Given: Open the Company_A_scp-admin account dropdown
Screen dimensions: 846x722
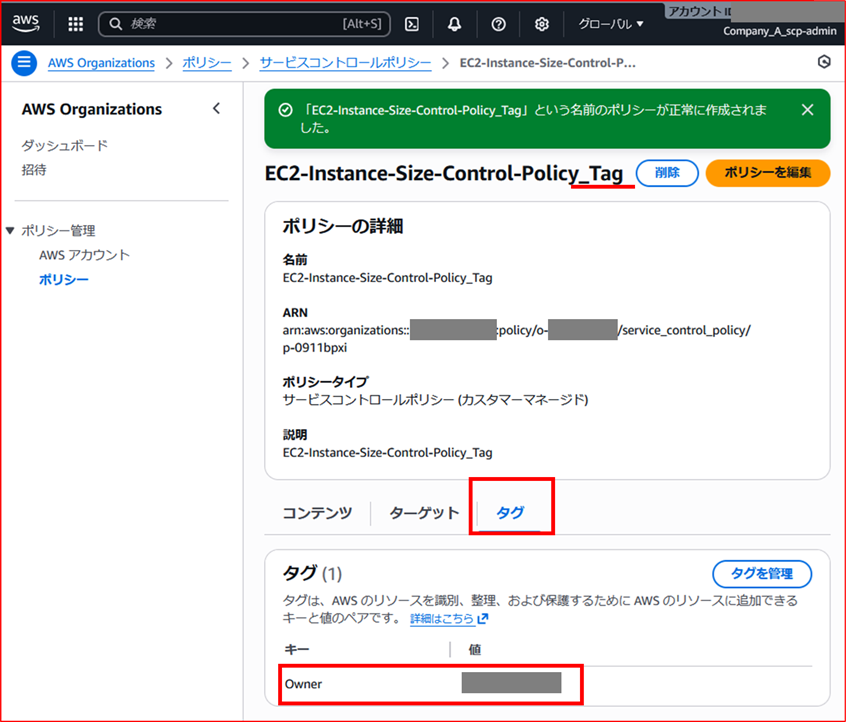Looking at the screenshot, I should [x=779, y=31].
